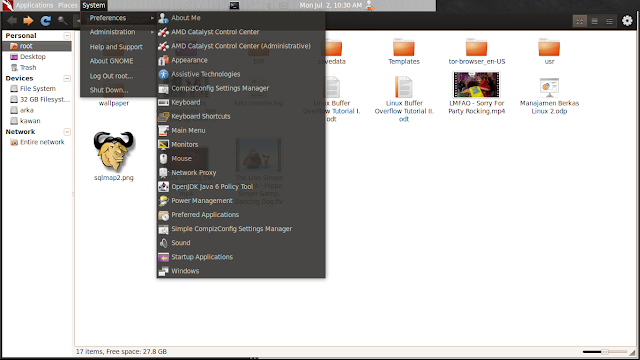Click the System menu in top panel
Image resolution: width=640 pixels, height=360 pixels.
click(x=93, y=5)
